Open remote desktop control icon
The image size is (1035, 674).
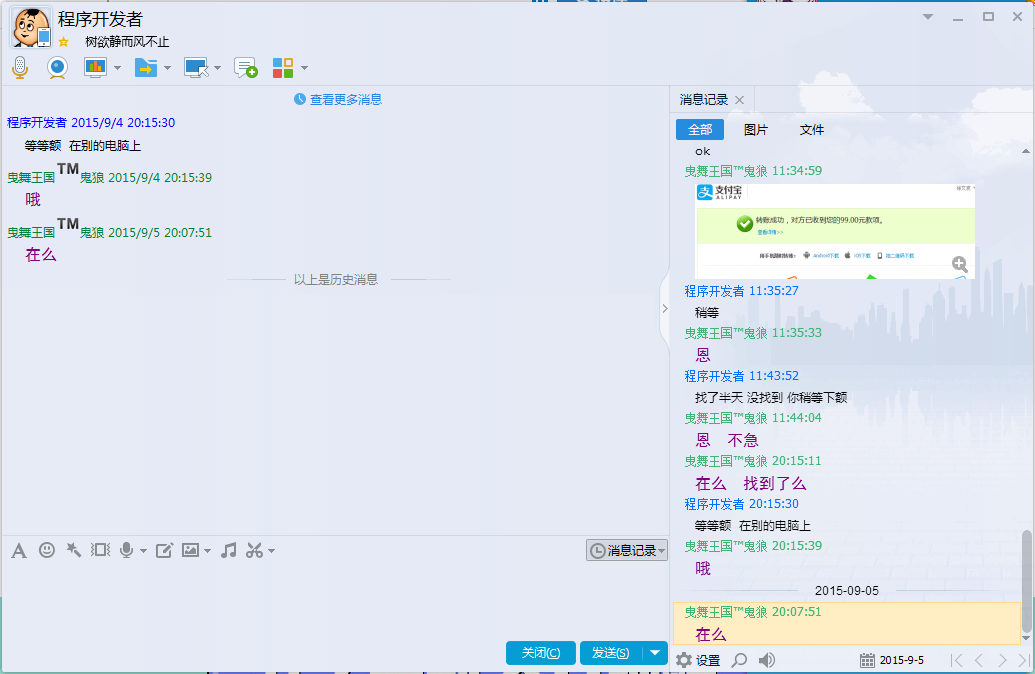coord(196,67)
